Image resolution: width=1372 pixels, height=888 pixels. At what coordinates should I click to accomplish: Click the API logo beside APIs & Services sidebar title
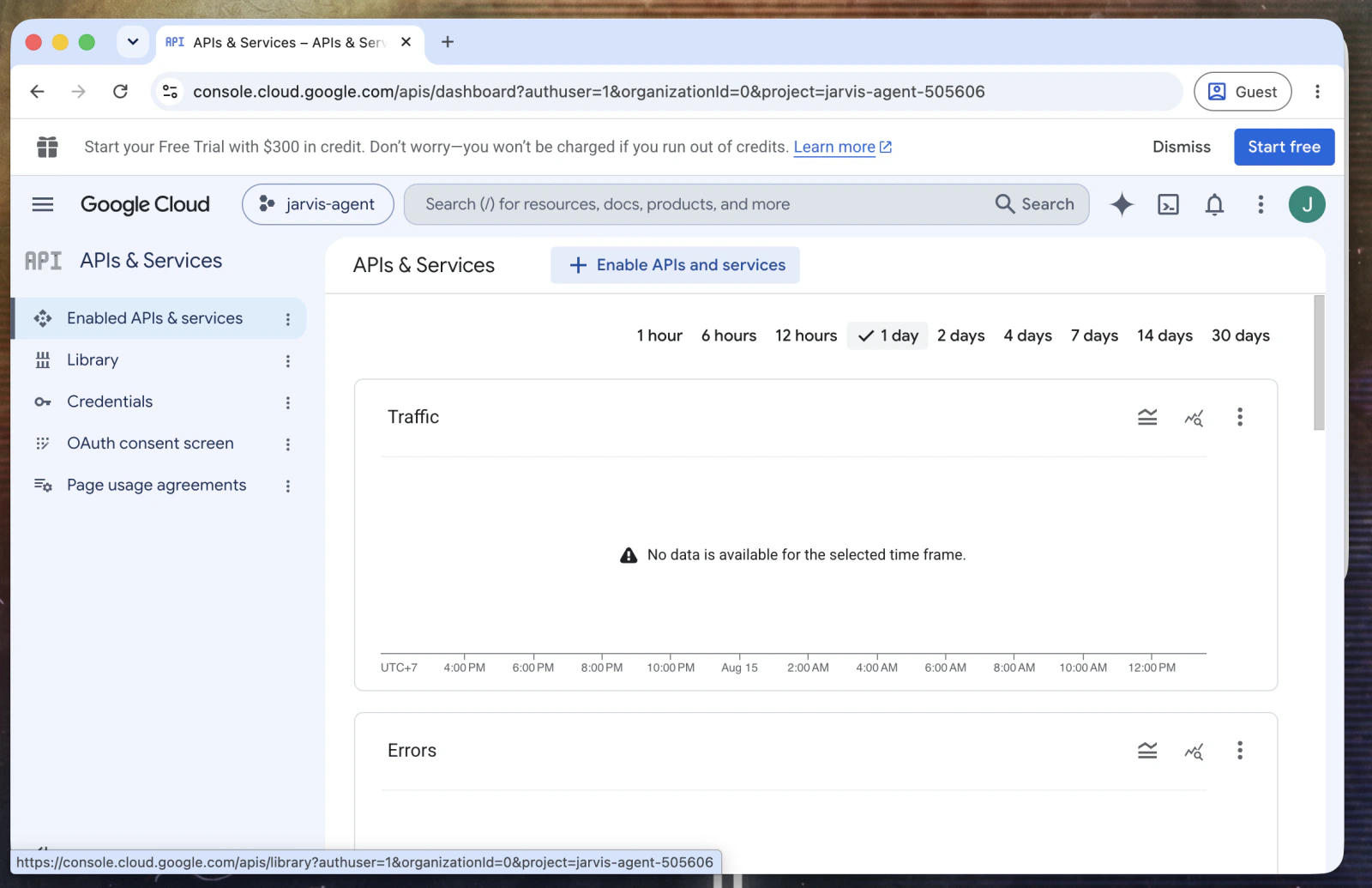43,261
